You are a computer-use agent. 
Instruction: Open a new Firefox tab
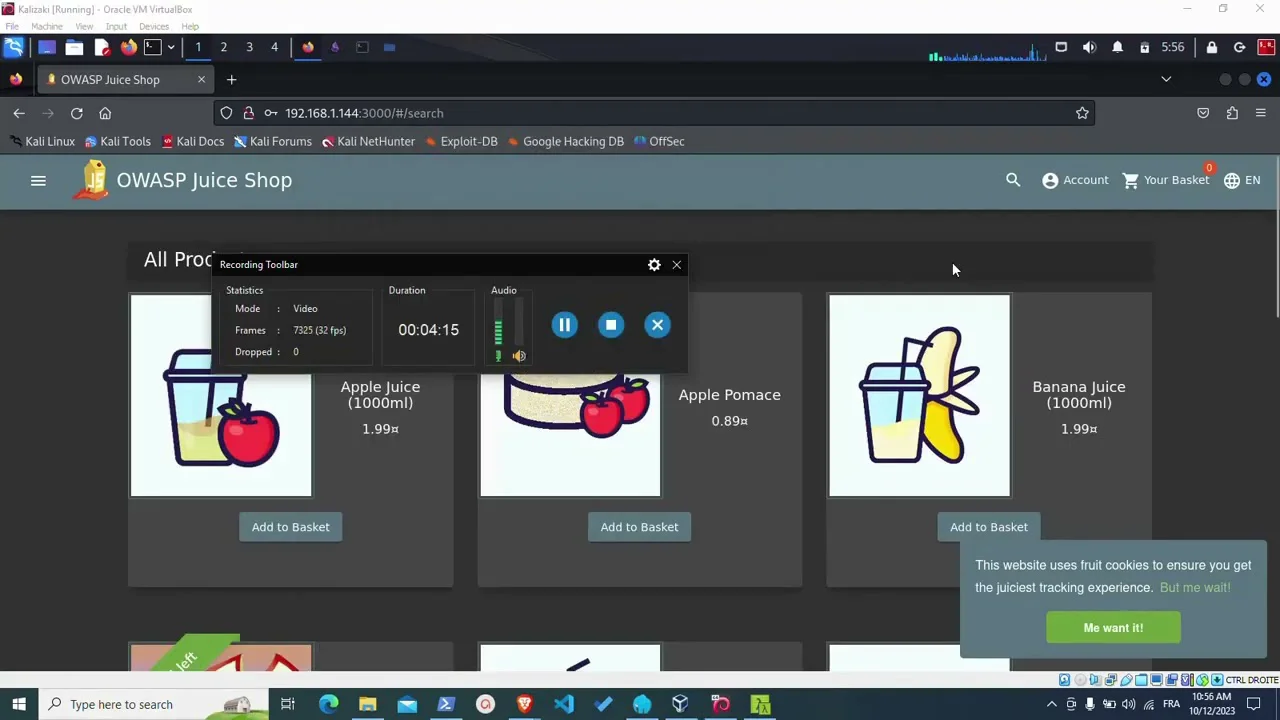pyautogui.click(x=231, y=79)
